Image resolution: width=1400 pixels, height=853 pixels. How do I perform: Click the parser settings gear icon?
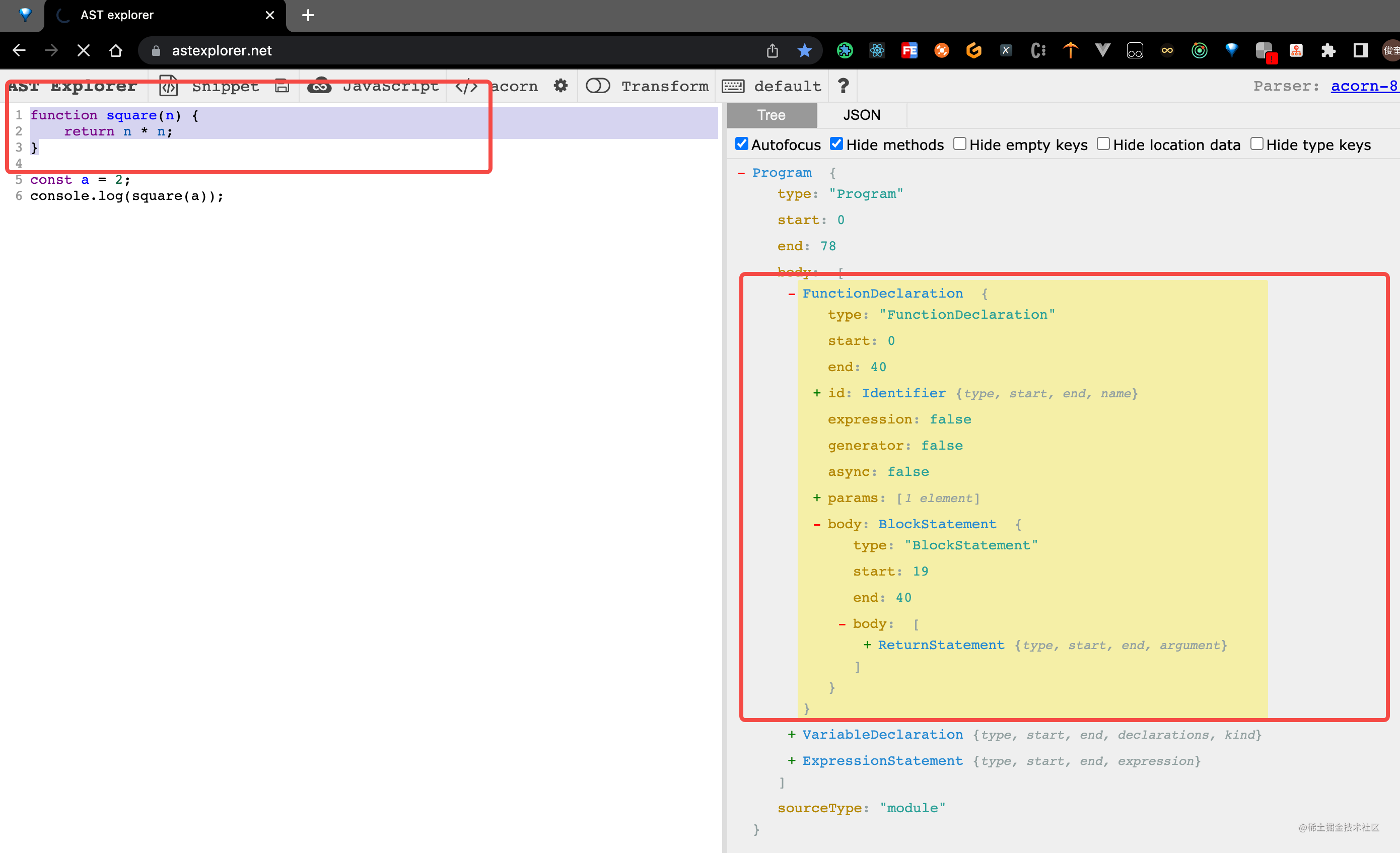click(560, 86)
